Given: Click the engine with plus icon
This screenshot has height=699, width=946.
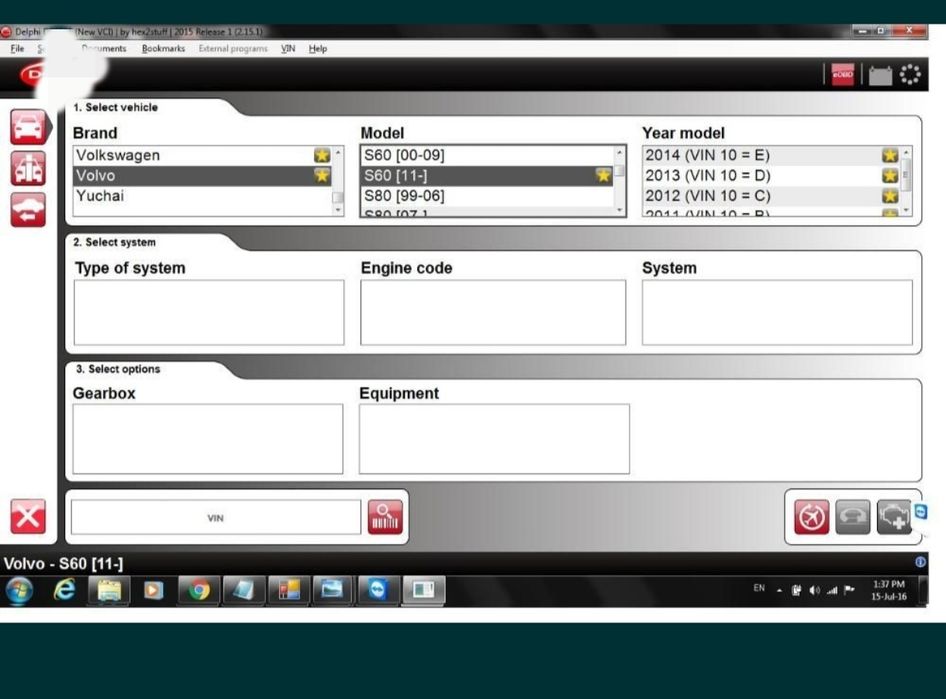Looking at the screenshot, I should point(894,517).
